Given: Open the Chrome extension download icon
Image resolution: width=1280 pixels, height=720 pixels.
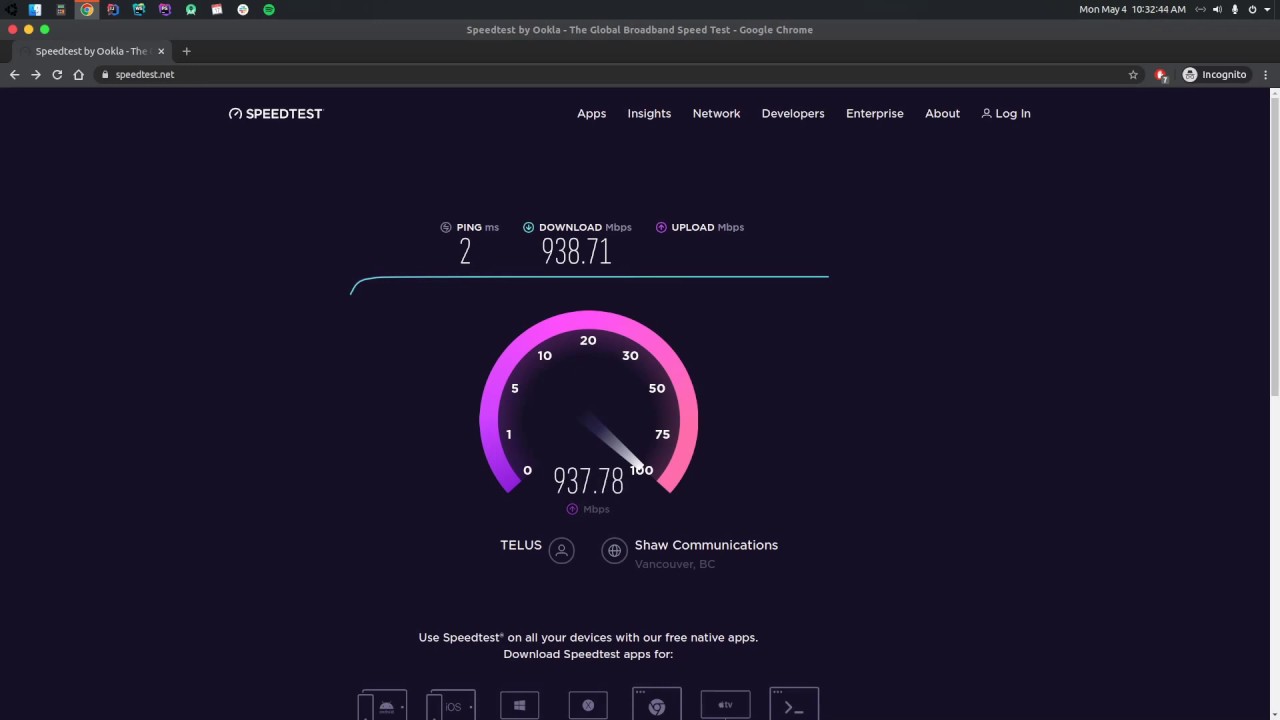Looking at the screenshot, I should pyautogui.click(x=657, y=705).
